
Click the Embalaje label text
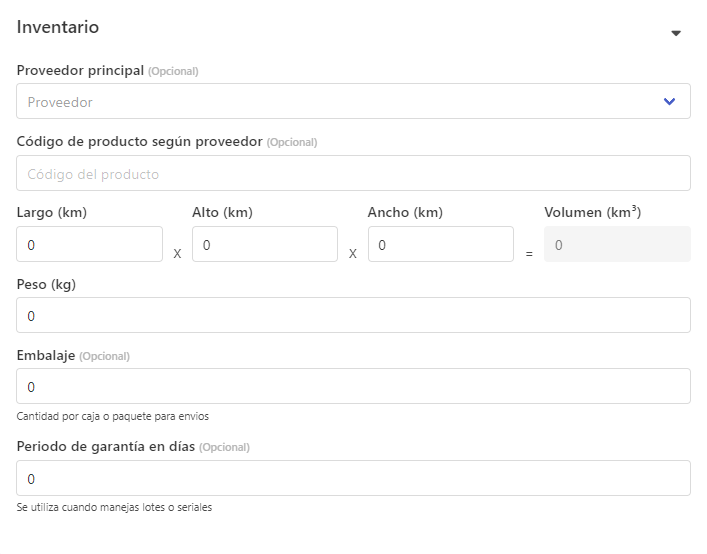pyautogui.click(x=46, y=355)
